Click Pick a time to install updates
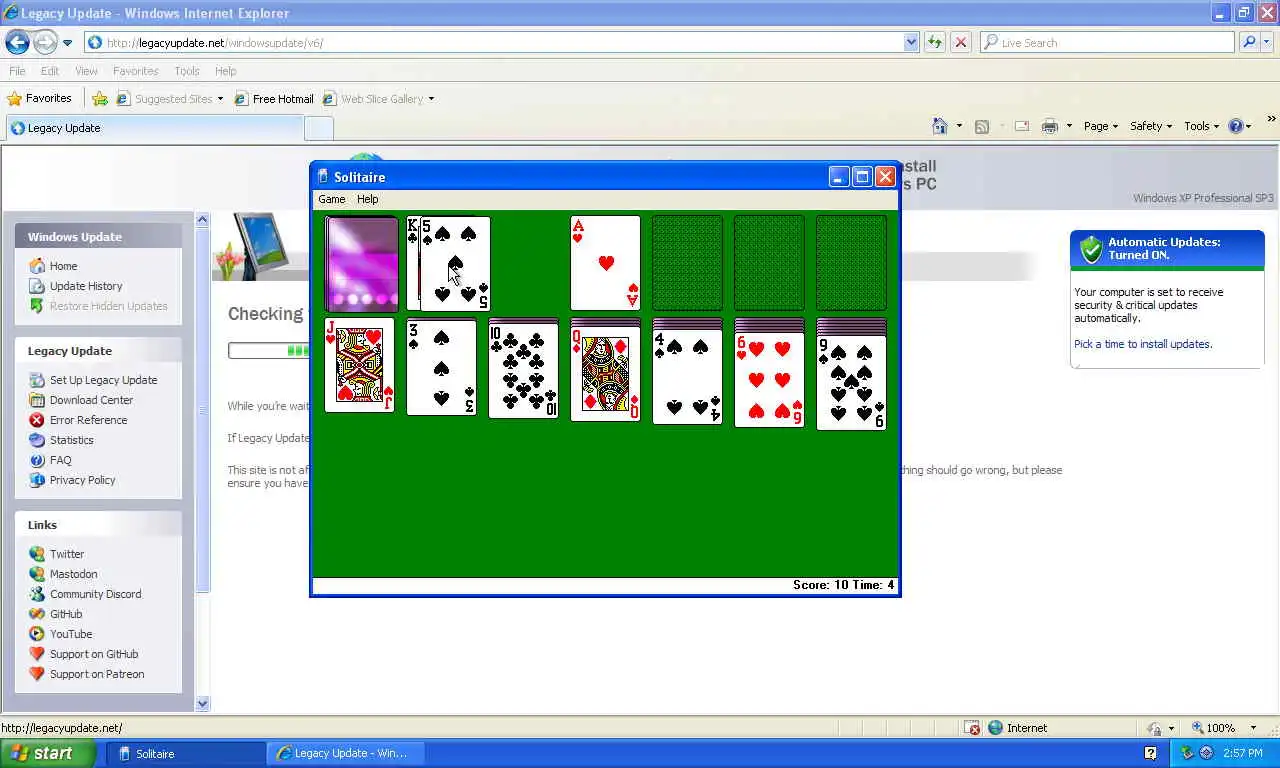Image resolution: width=1280 pixels, height=768 pixels. (1143, 344)
